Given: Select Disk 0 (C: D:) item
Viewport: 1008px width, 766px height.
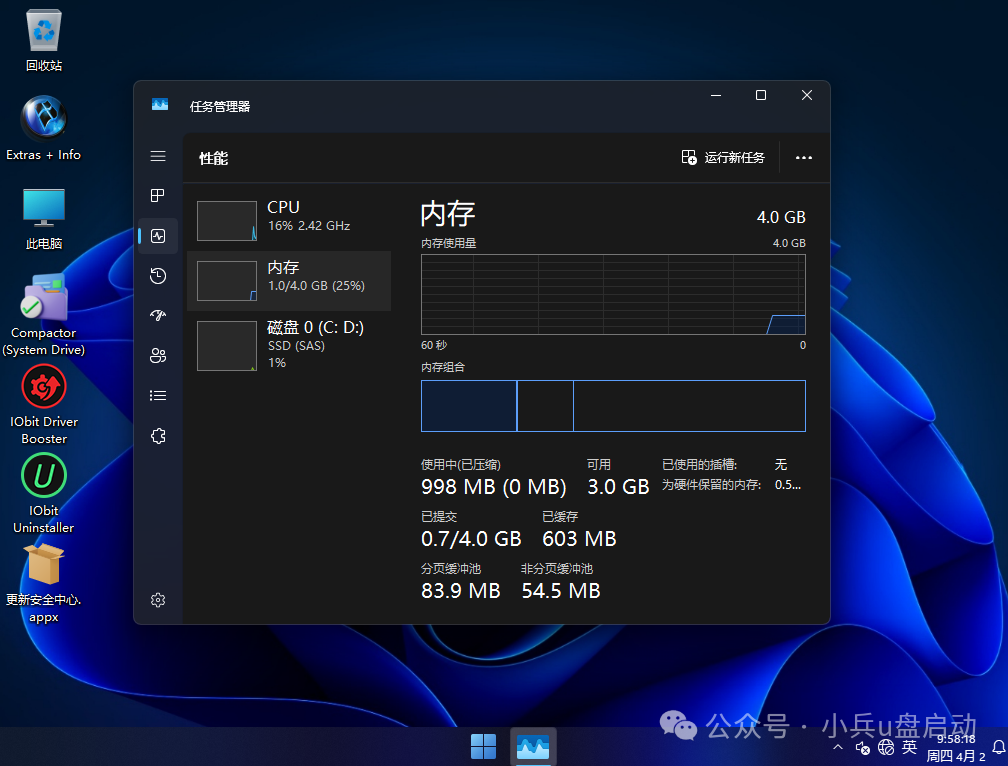Looking at the screenshot, I should point(289,345).
